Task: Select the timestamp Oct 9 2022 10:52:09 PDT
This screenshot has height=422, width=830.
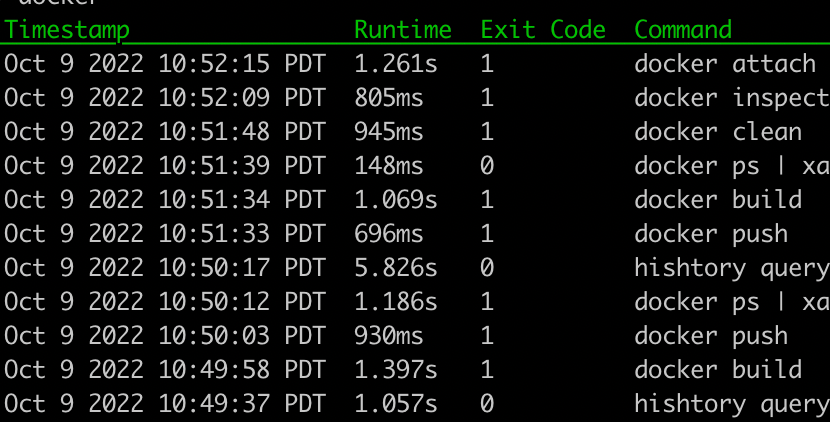Action: point(164,98)
